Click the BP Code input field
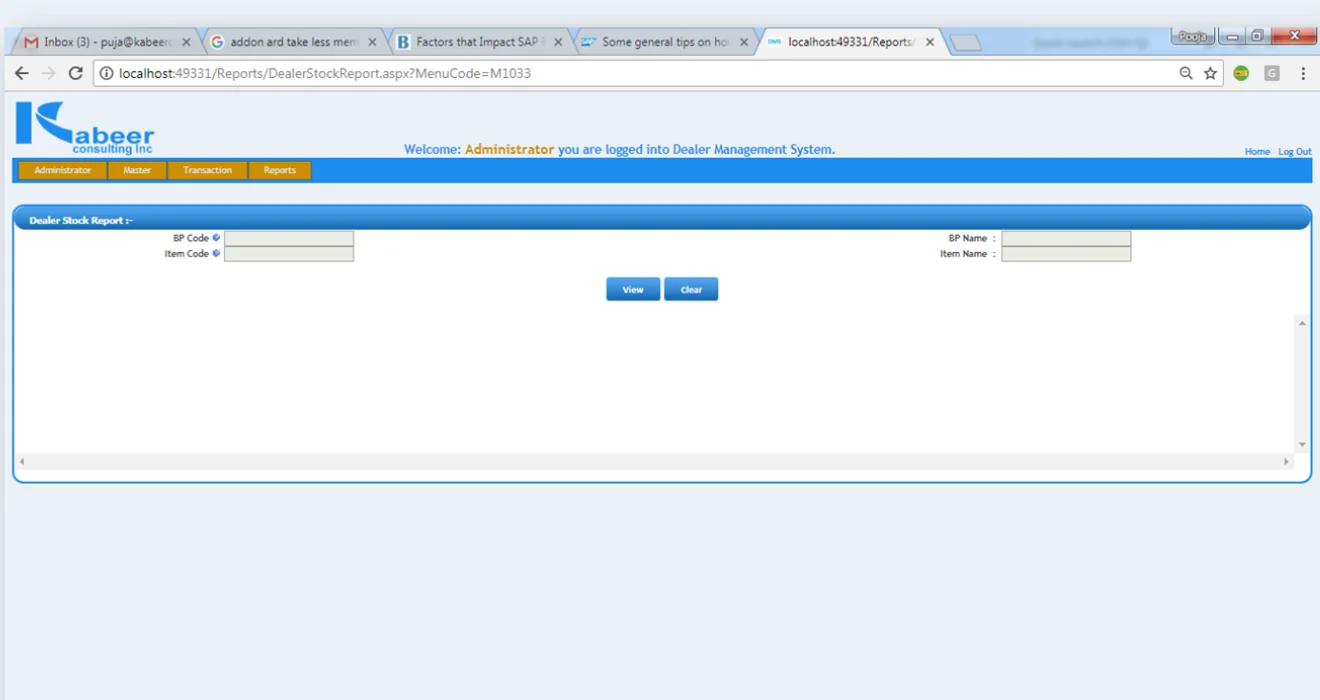Viewport: 1320px width, 700px height. pos(289,238)
